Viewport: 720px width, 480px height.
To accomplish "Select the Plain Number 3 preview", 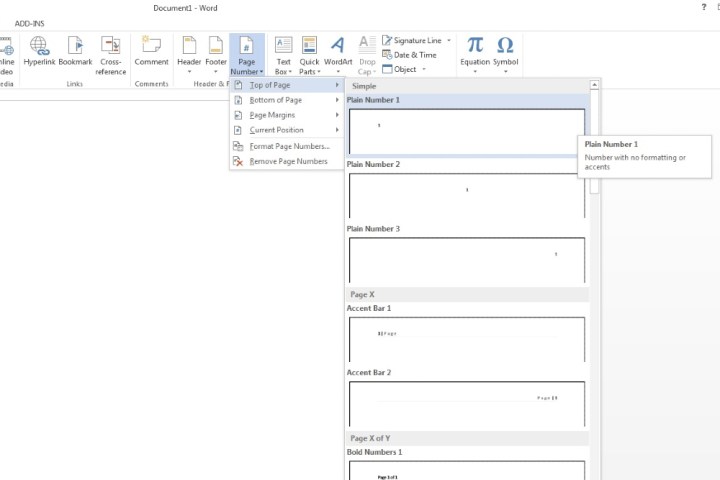I will (x=467, y=260).
